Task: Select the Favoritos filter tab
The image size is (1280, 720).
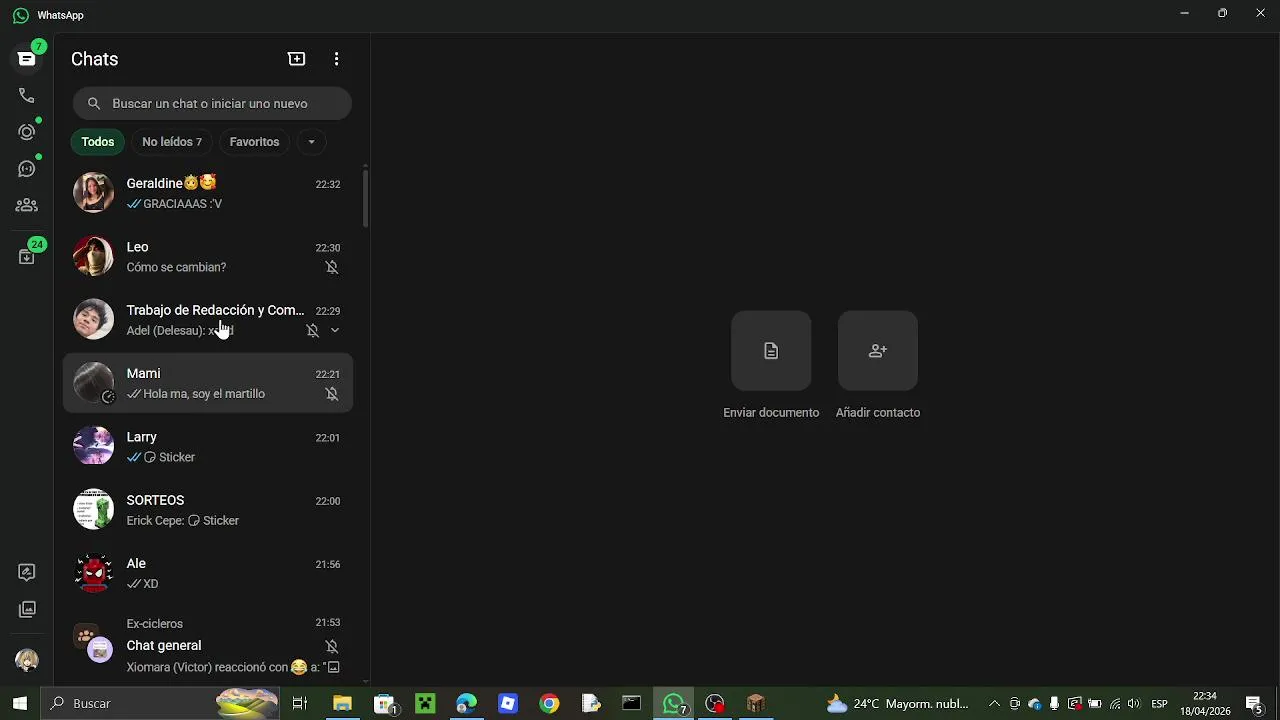Action: pyautogui.click(x=254, y=142)
